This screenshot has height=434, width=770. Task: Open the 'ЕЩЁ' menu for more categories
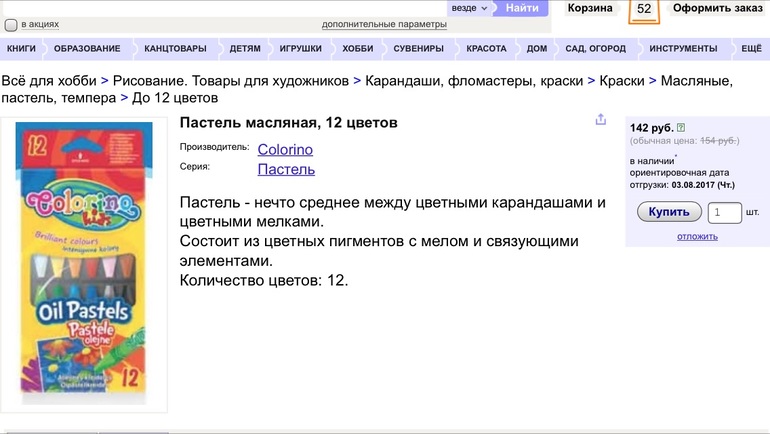(x=751, y=49)
